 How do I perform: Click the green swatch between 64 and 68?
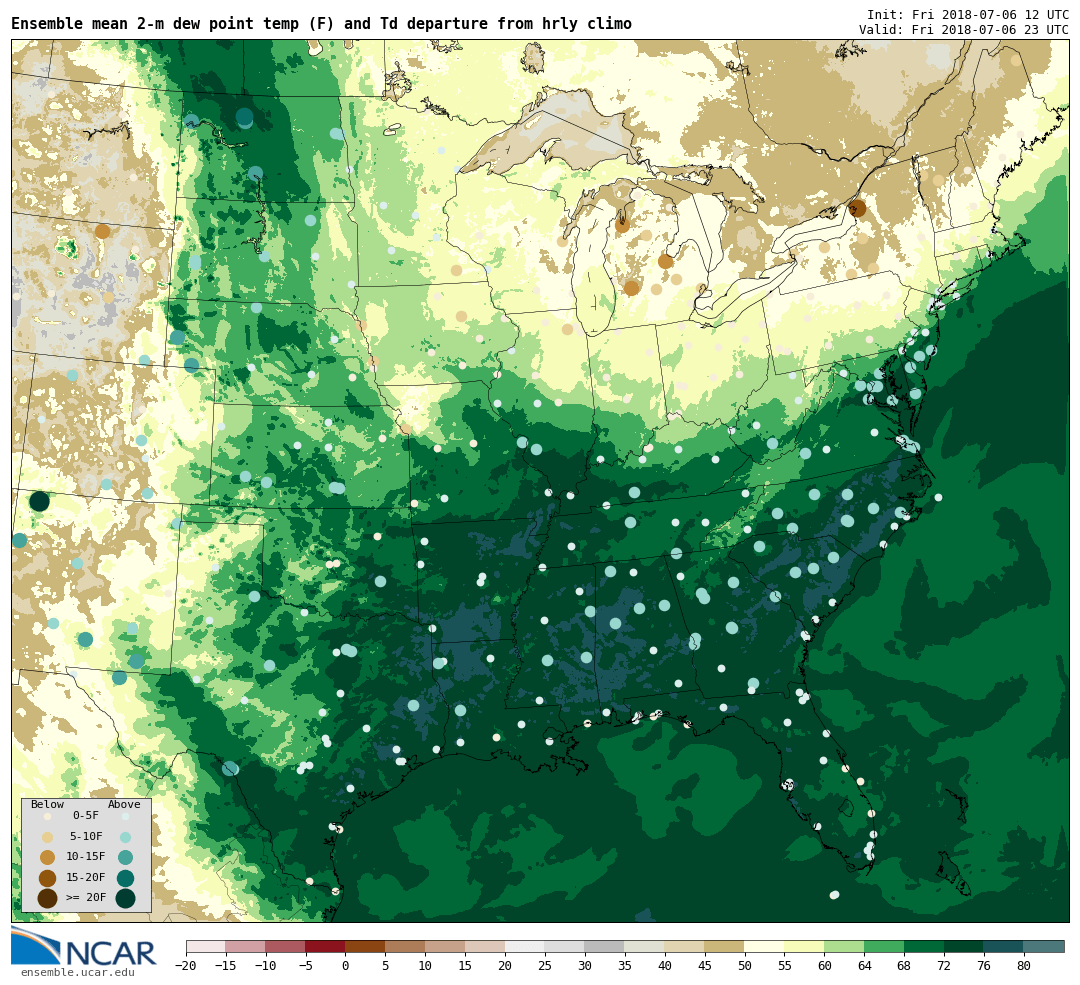click(x=885, y=946)
